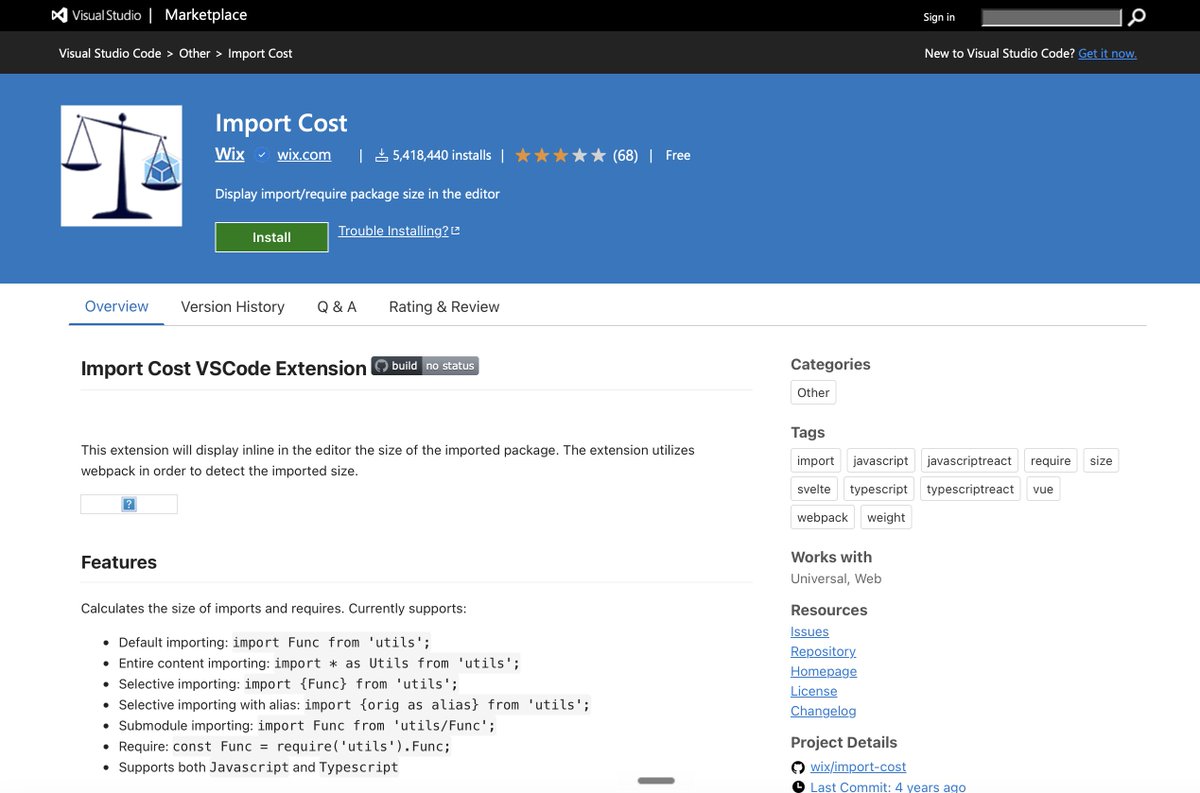Go to Other breadcrumb
This screenshot has width=1200, height=793.
tap(195, 53)
